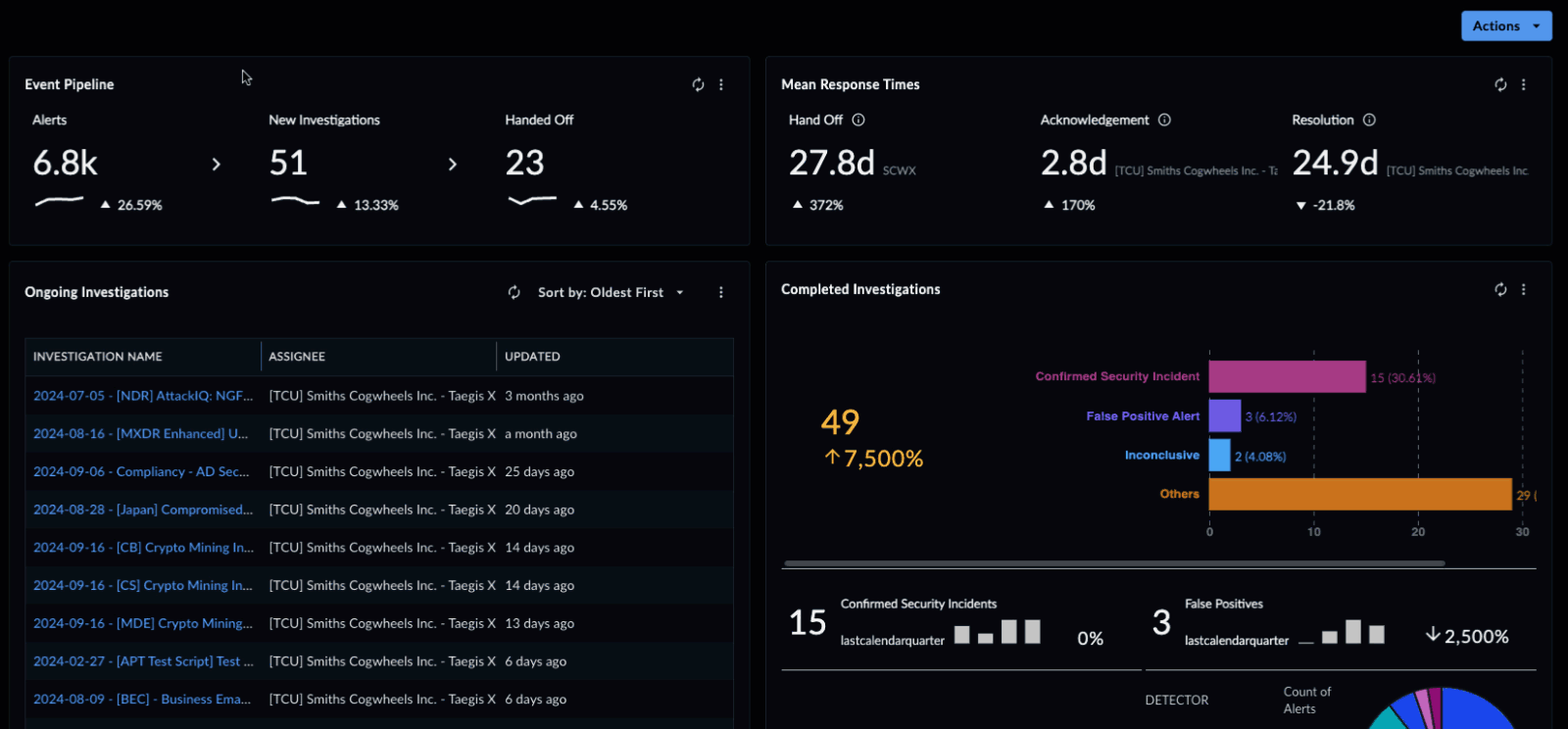Viewport: 1568px width, 729px height.
Task: Click the Others chart label
Action: (x=1180, y=494)
